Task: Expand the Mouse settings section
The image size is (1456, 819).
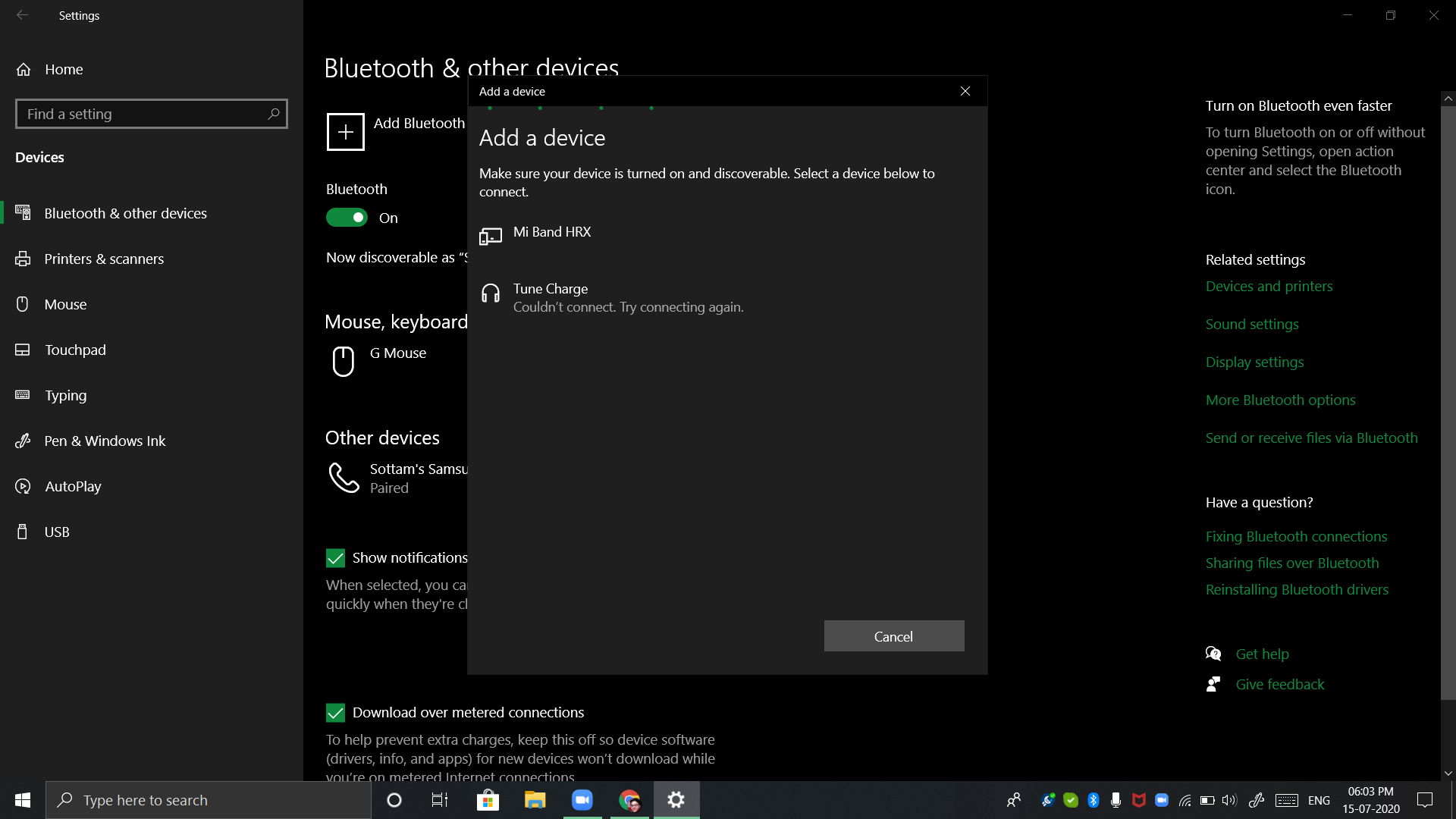Action: [x=65, y=304]
